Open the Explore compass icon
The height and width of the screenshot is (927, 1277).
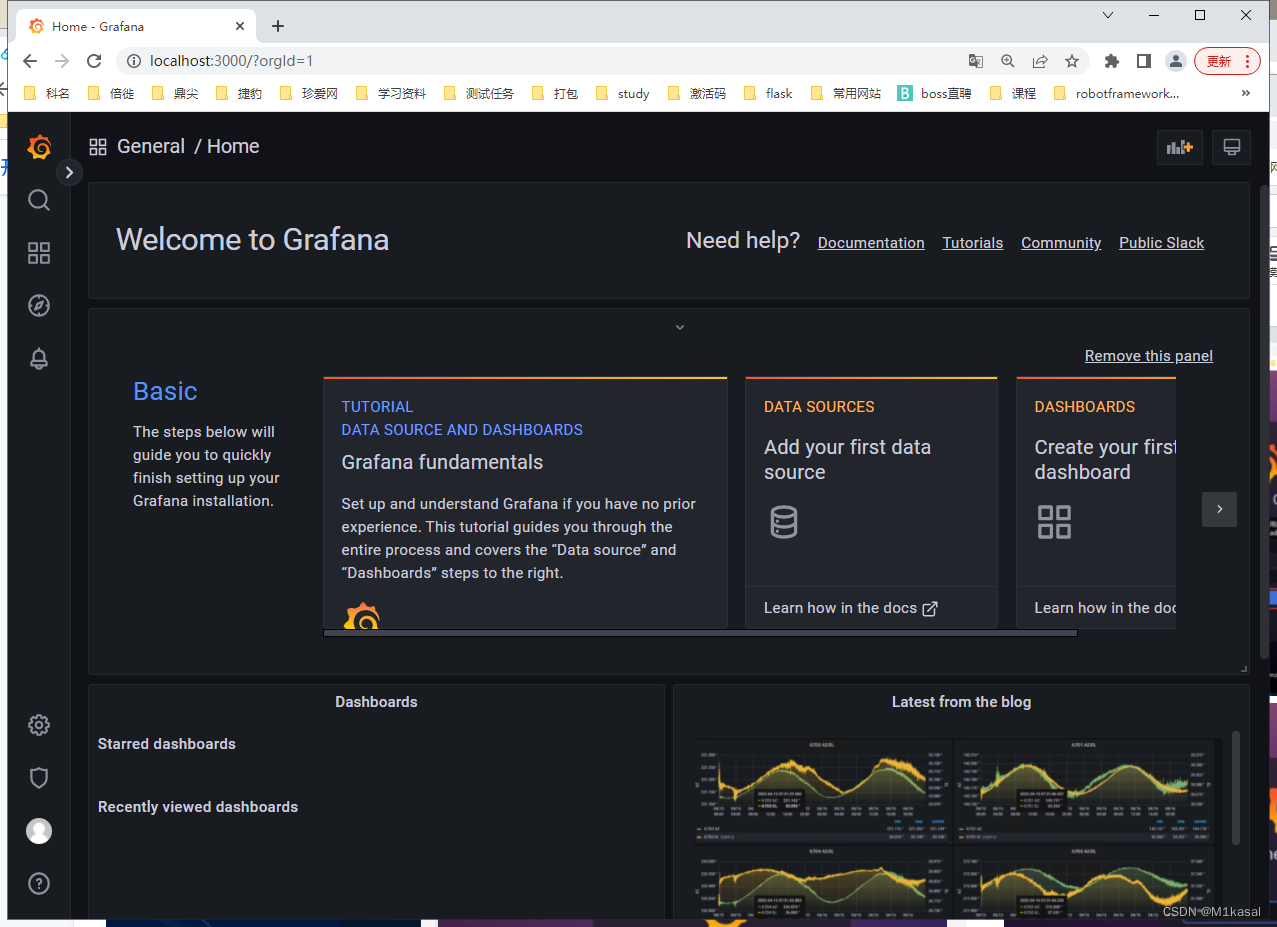(x=39, y=306)
